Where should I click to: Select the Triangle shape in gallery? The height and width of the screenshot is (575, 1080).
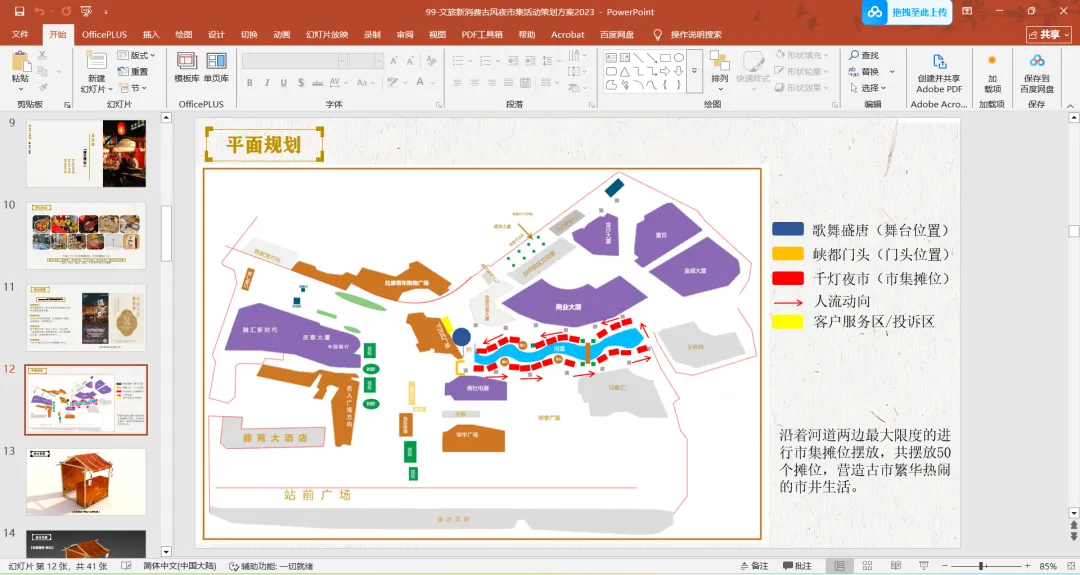pos(624,72)
